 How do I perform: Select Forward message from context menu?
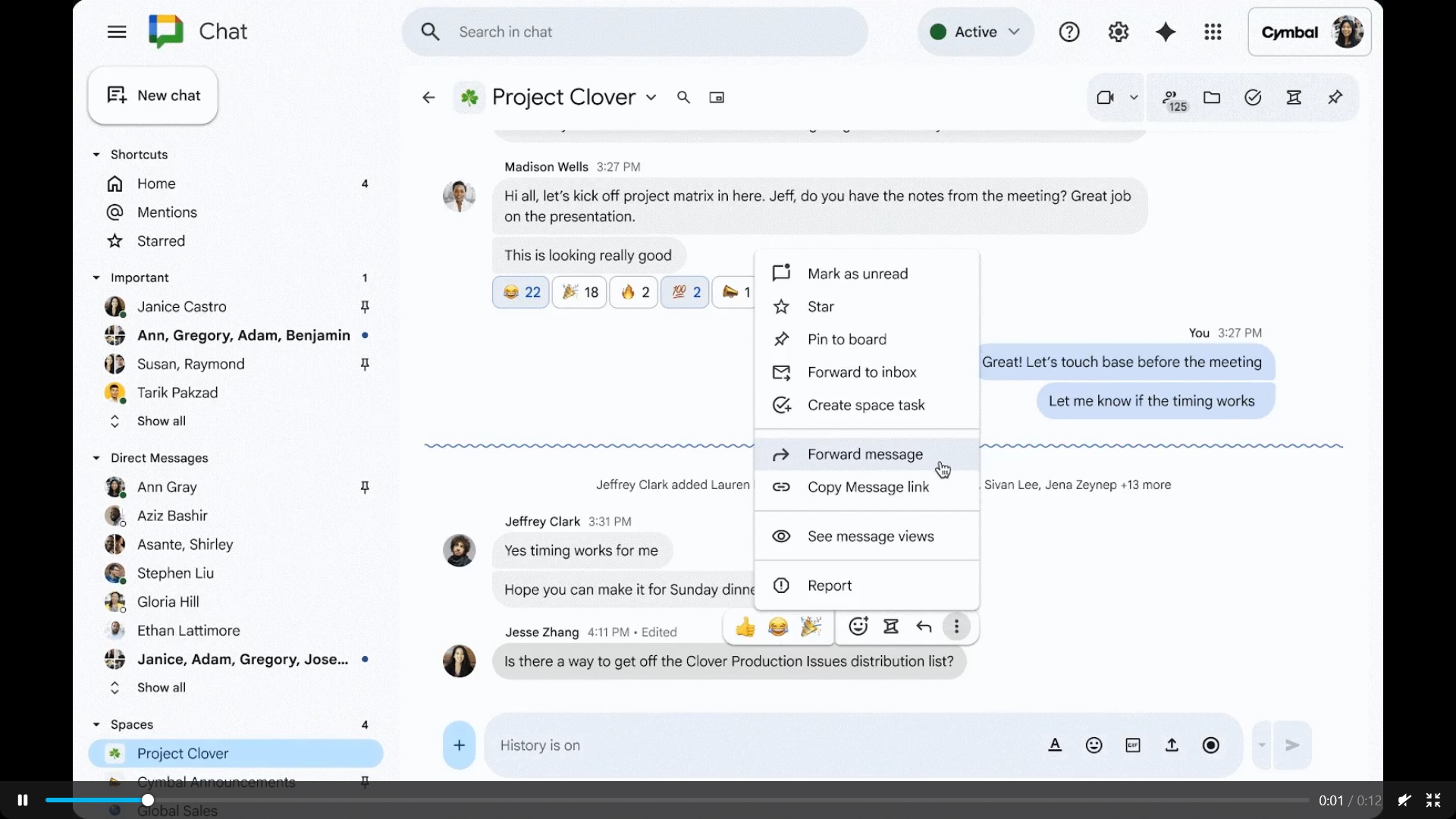(865, 454)
